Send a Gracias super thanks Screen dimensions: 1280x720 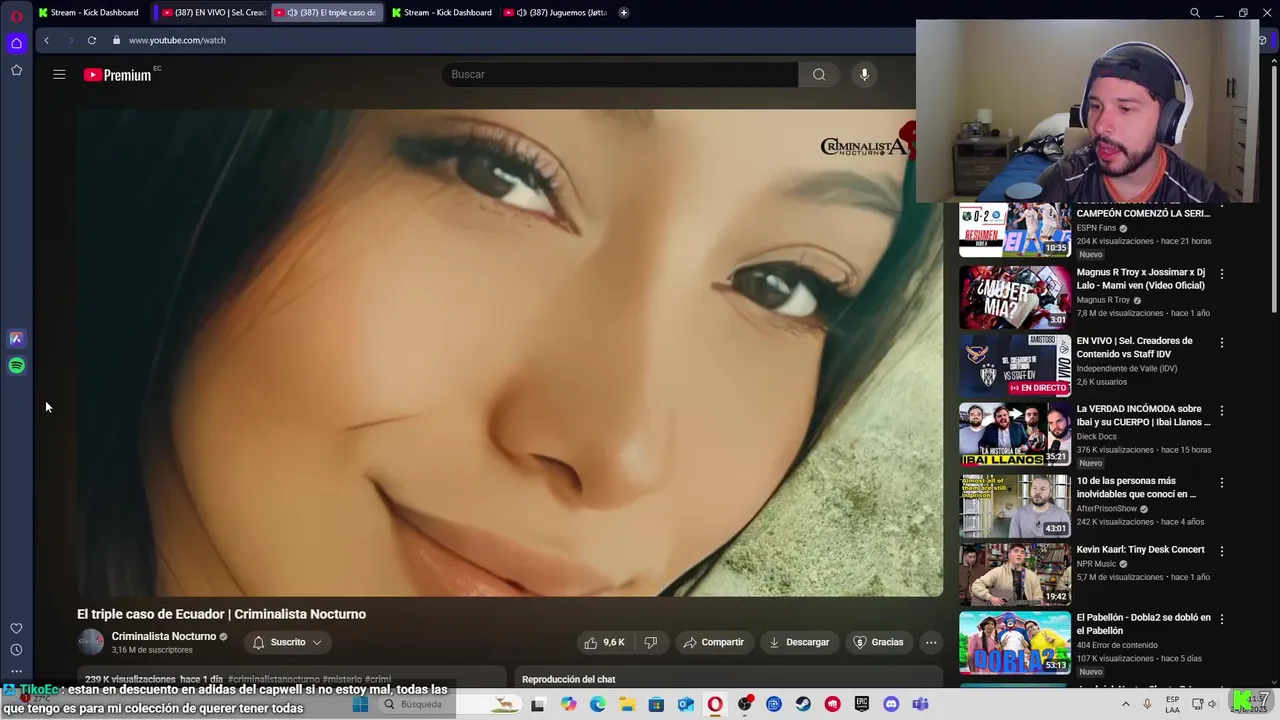878,642
